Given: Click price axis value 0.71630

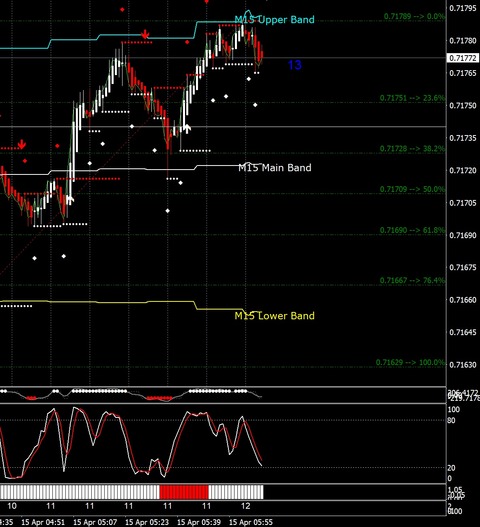Looking at the screenshot, I should 463,365.
